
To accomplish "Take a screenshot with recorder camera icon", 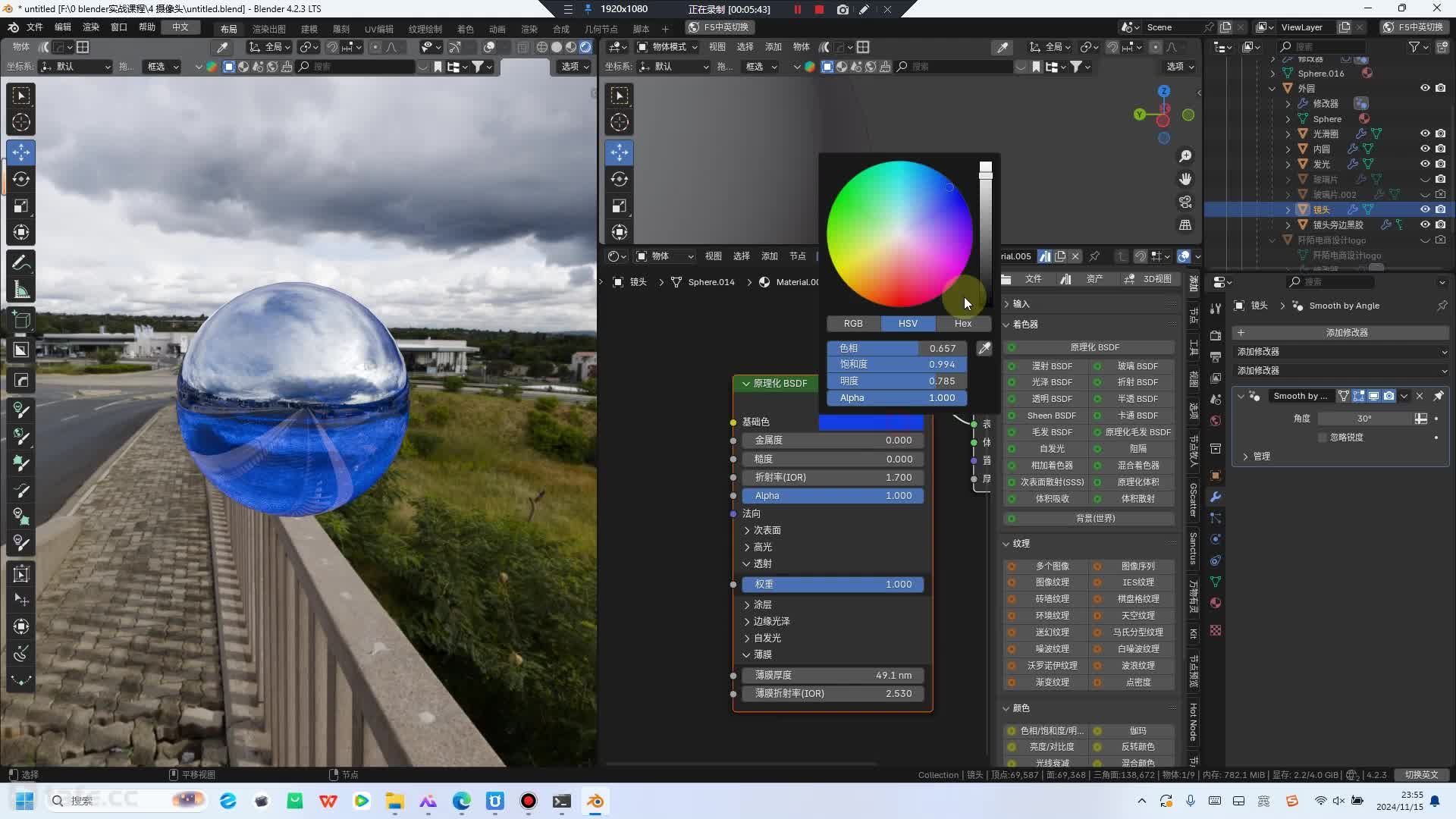I will click(x=843, y=9).
